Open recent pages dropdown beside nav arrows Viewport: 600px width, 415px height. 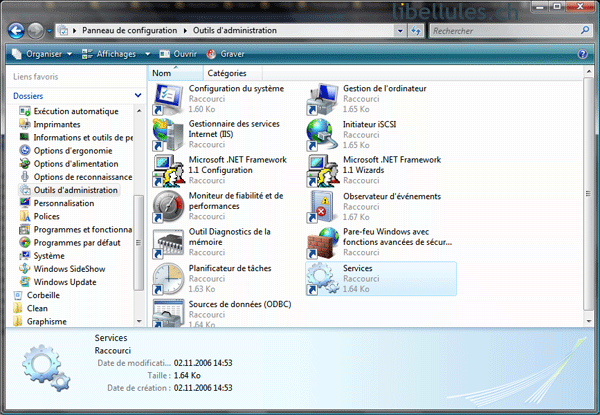point(49,31)
